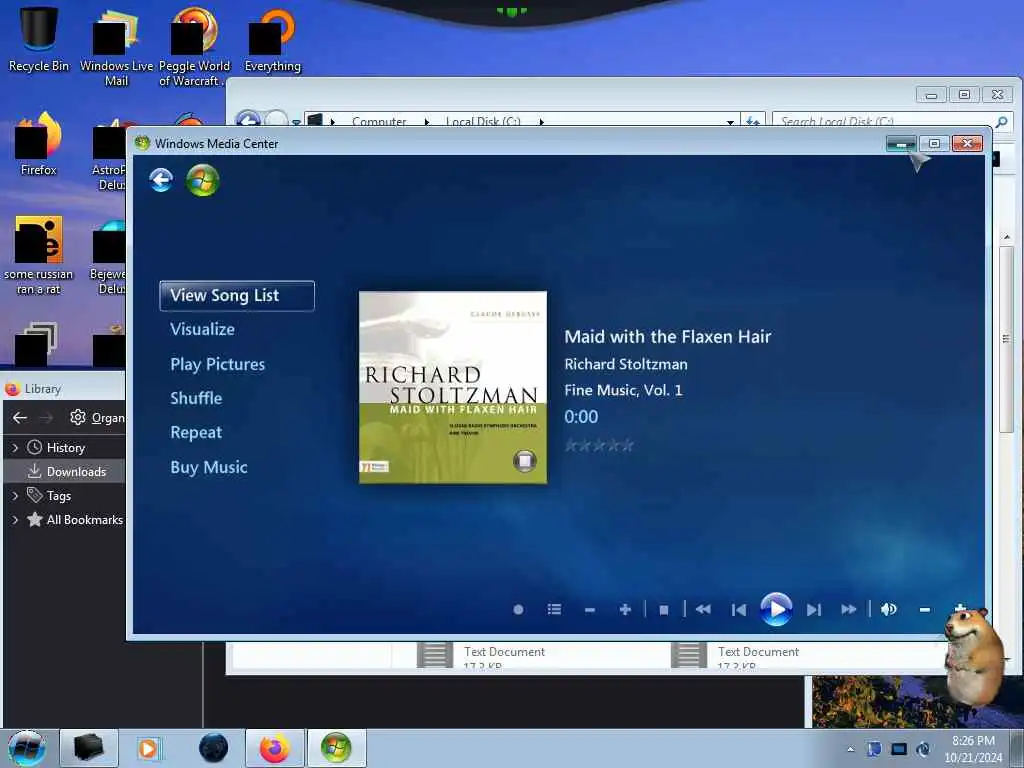This screenshot has width=1024, height=768.
Task: Click Local Disk (C:) breadcrumb in Explorer
Action: (x=483, y=121)
